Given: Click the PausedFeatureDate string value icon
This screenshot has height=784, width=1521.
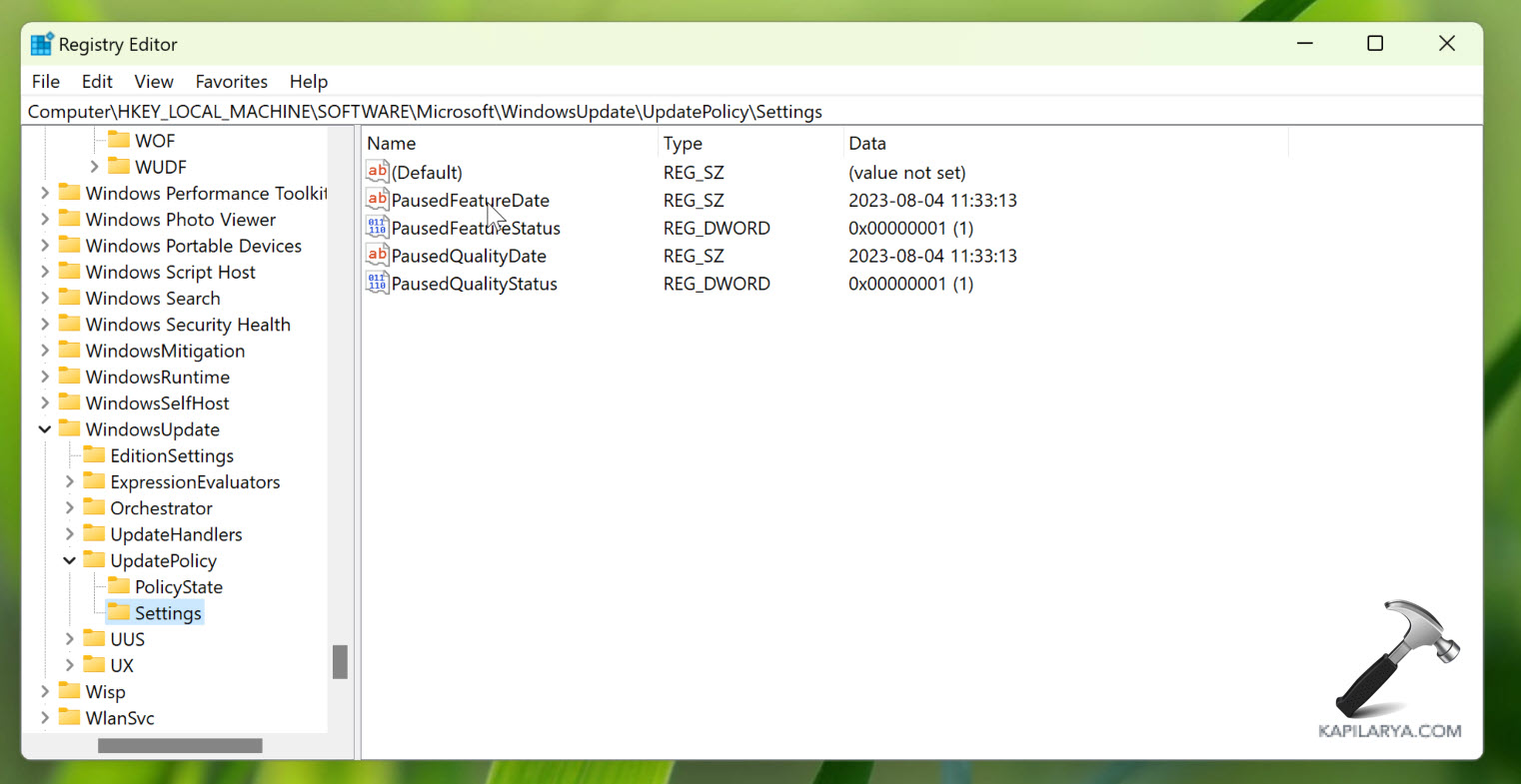Looking at the screenshot, I should coord(377,200).
